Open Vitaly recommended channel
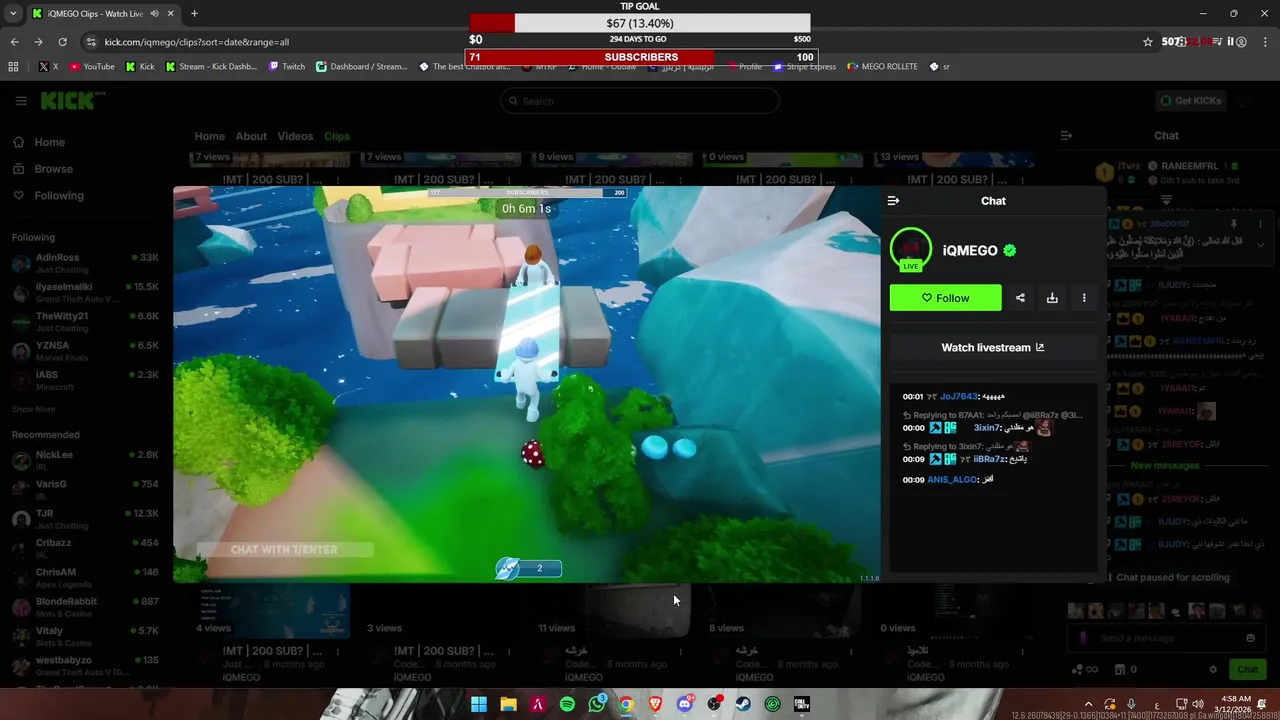 [x=85, y=637]
